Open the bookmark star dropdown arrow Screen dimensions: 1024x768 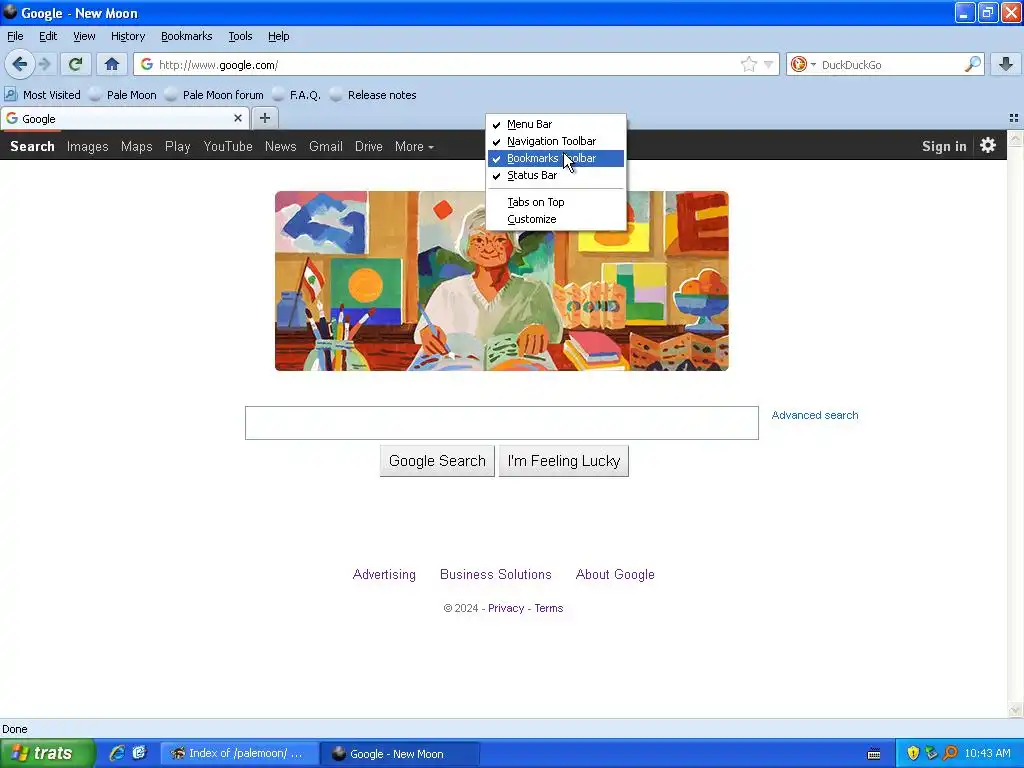pyautogui.click(x=768, y=65)
